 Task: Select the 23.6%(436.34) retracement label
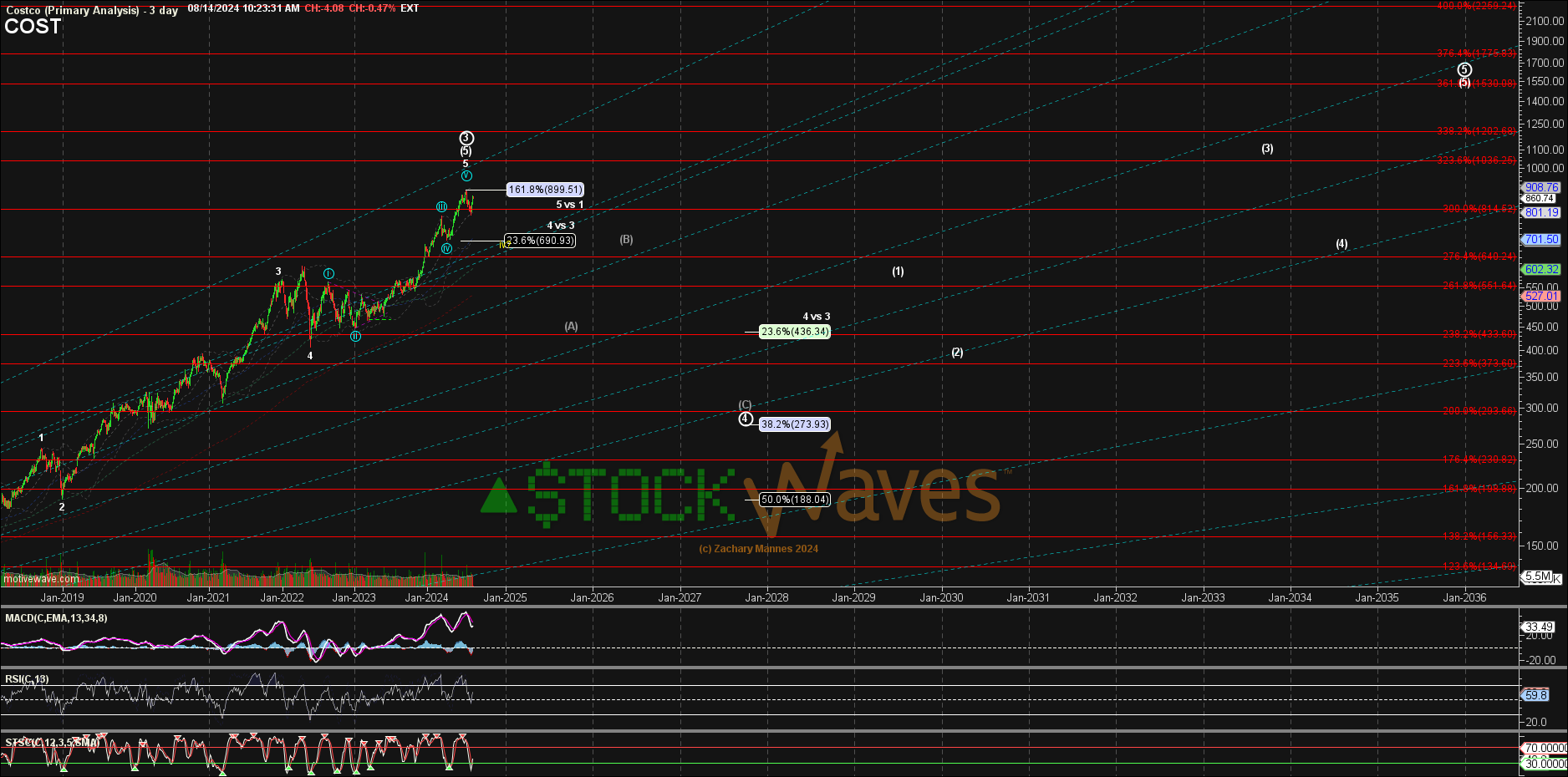795,332
